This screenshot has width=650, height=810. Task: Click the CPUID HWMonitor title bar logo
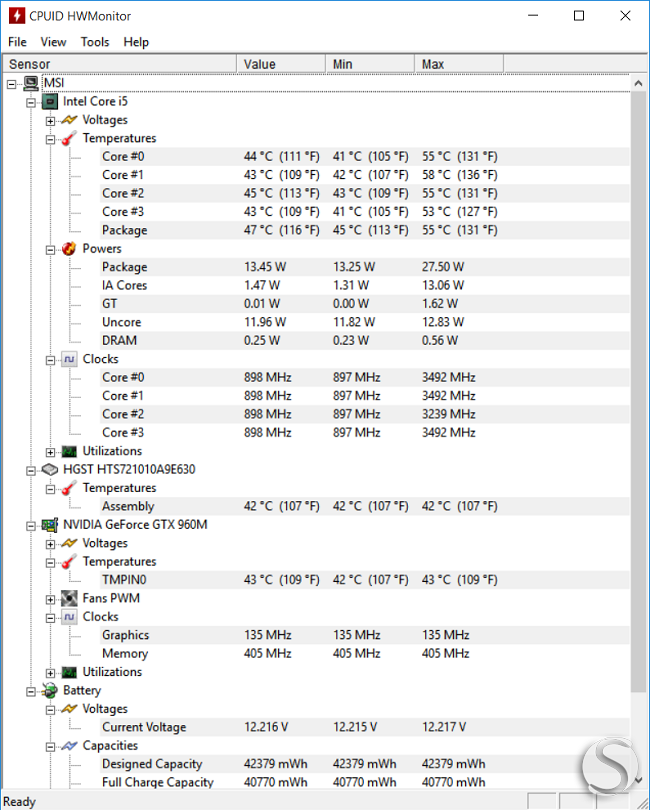17,15
